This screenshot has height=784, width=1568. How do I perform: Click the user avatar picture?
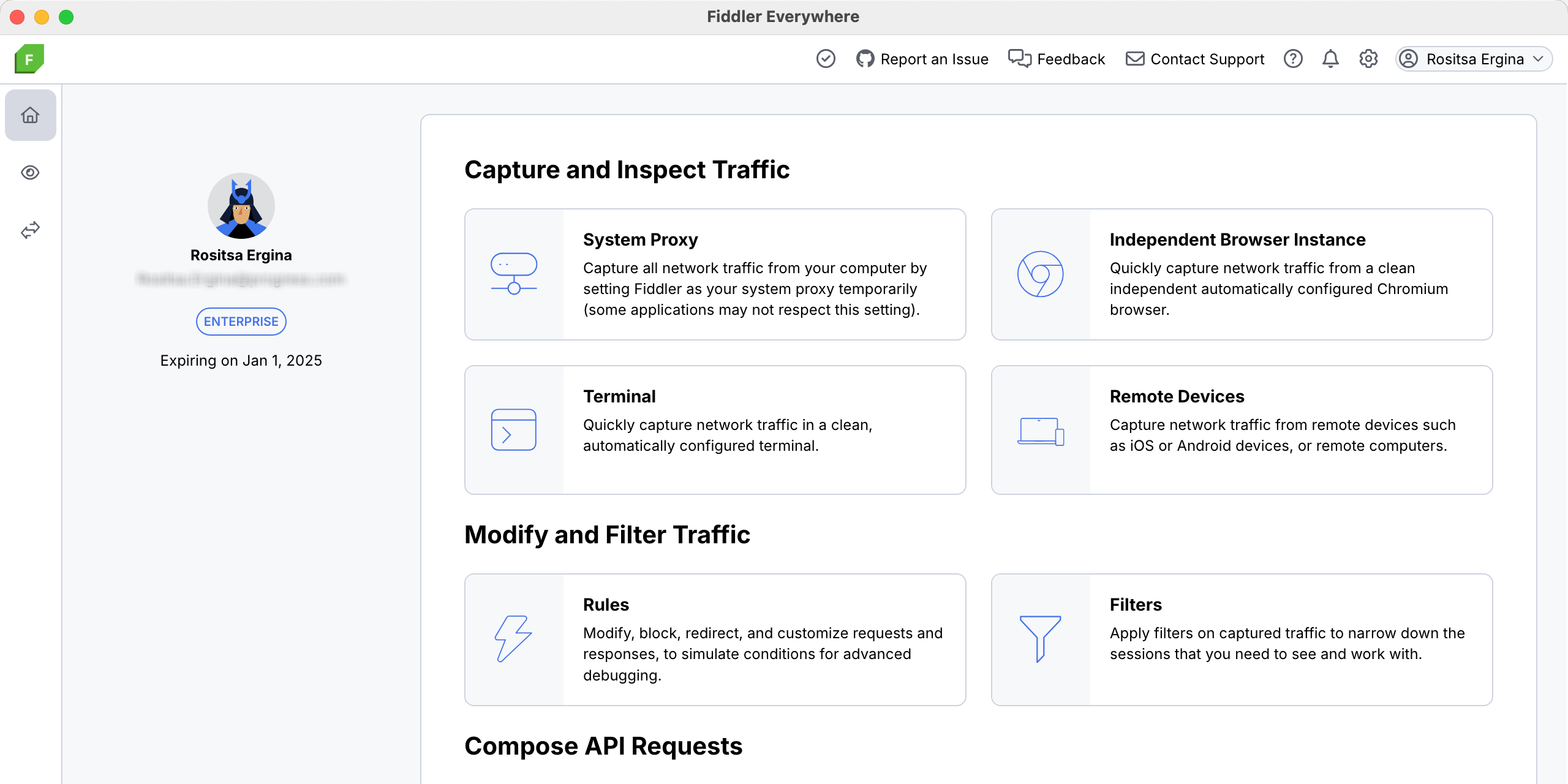[x=241, y=206]
